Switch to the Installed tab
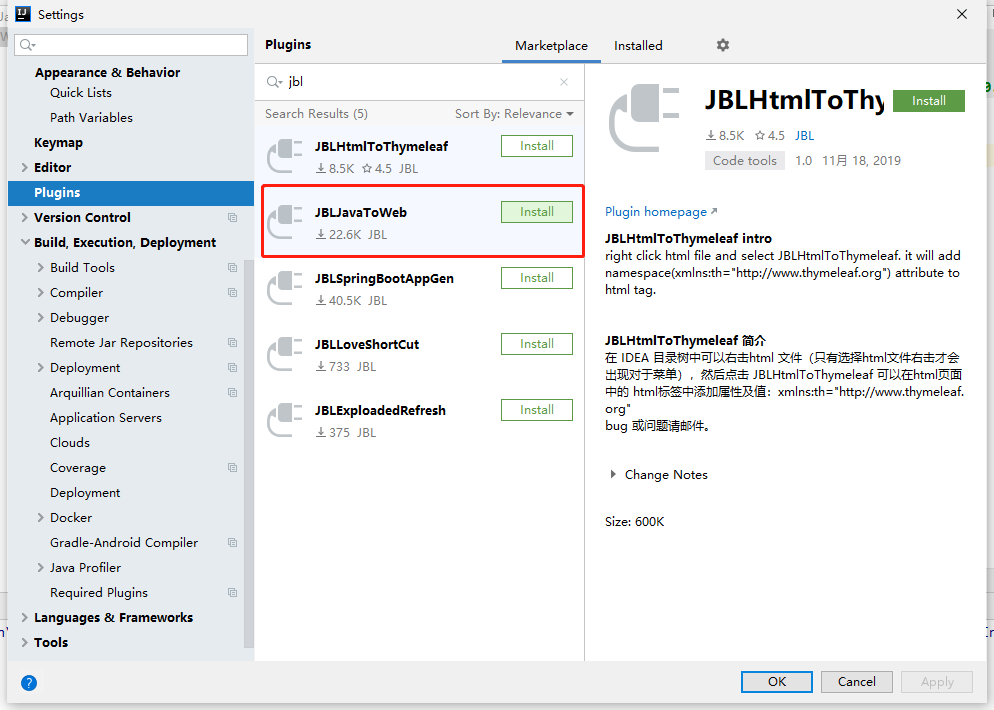The height and width of the screenshot is (710, 994). pyautogui.click(x=638, y=46)
